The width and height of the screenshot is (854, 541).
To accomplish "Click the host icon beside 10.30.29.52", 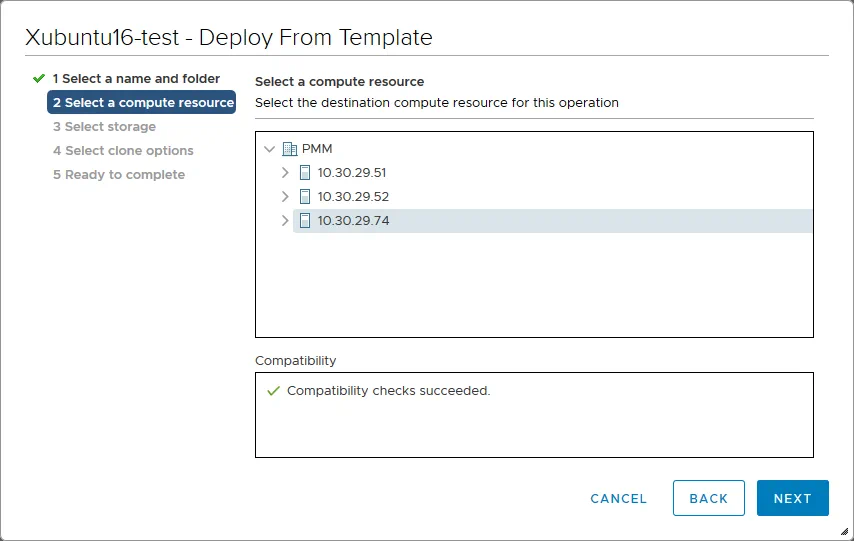I will click(306, 197).
